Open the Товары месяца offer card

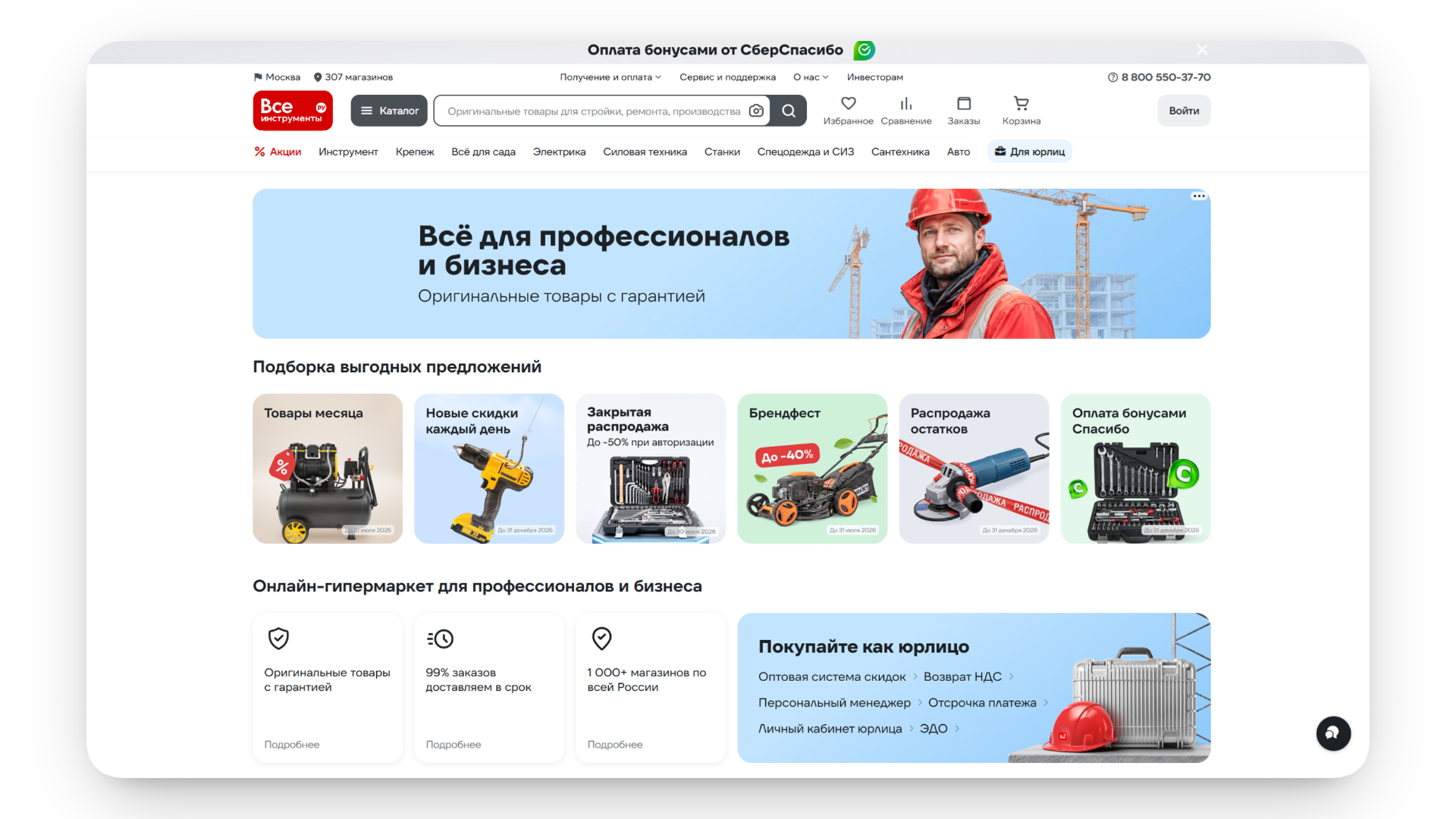(328, 468)
